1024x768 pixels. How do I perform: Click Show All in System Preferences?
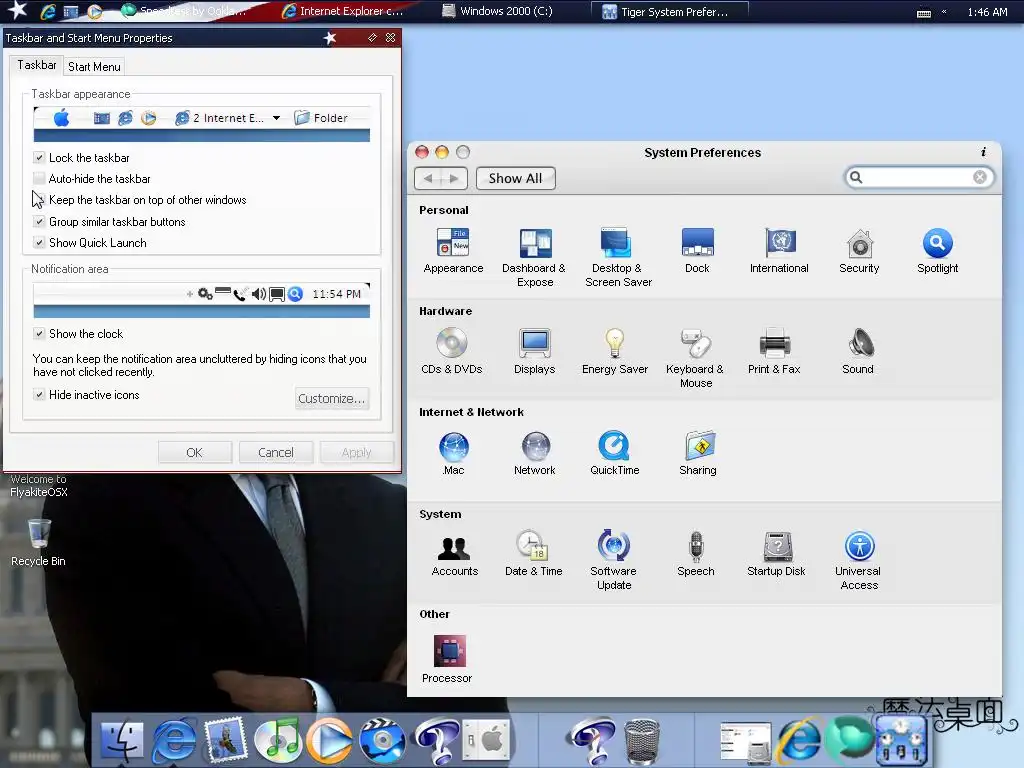[x=515, y=178]
